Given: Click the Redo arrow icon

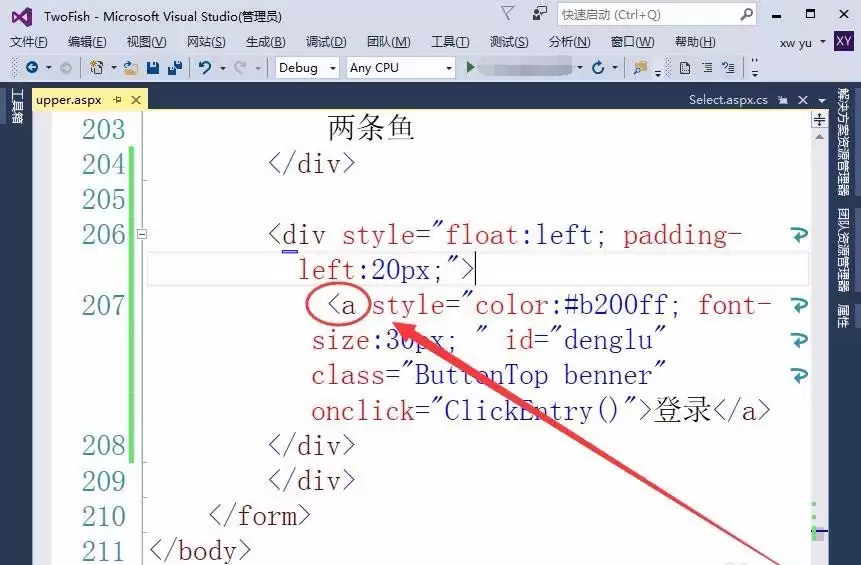Looking at the screenshot, I should 240,68.
